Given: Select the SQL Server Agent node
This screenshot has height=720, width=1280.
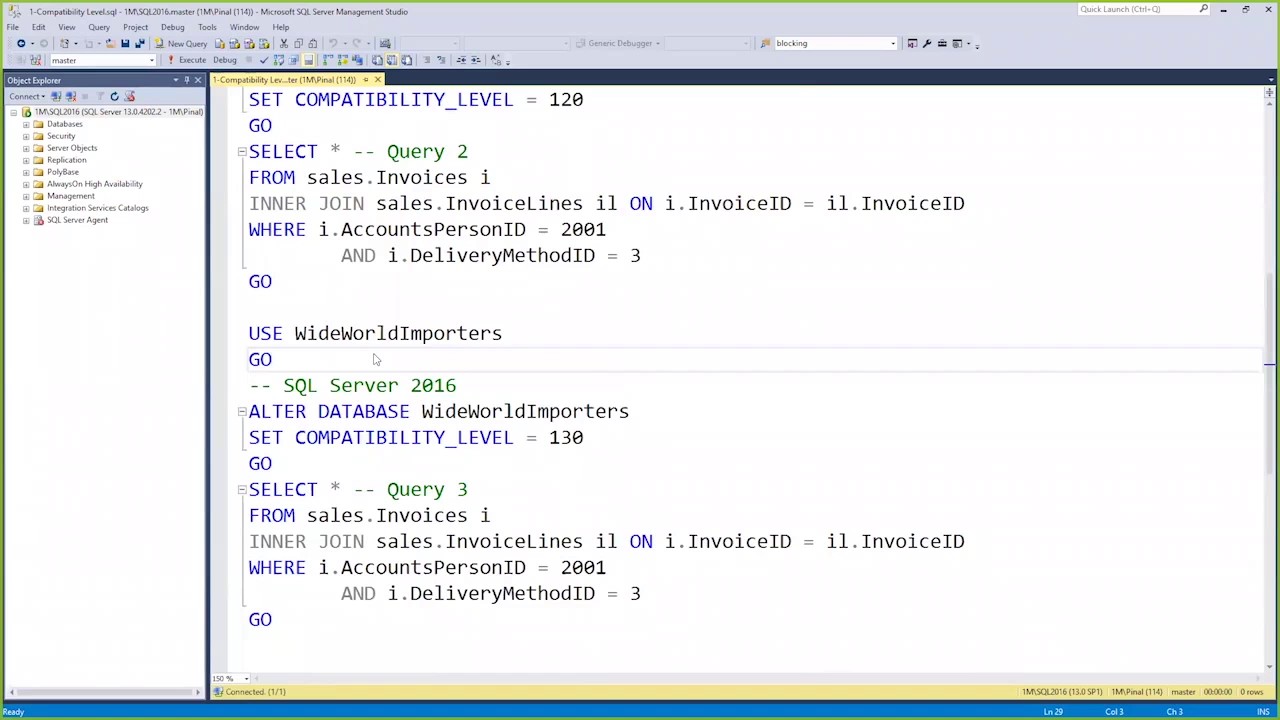Looking at the screenshot, I should [77, 220].
